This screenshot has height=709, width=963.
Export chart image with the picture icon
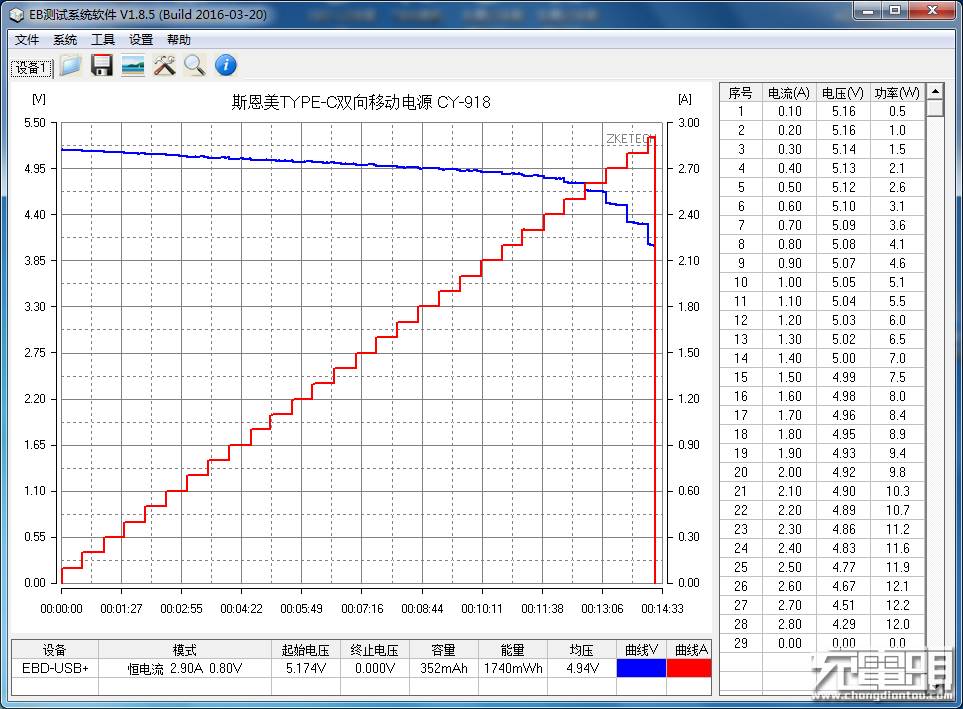[133, 65]
